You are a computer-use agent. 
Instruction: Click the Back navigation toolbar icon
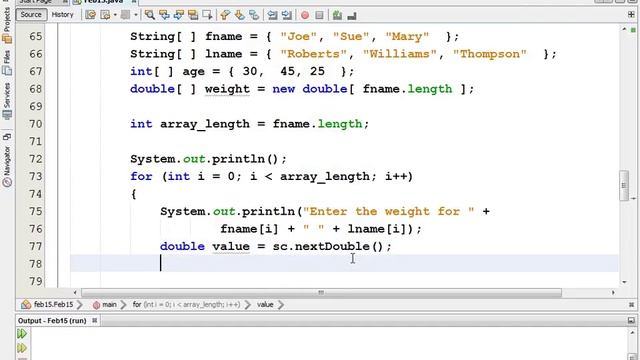[x=105, y=15]
